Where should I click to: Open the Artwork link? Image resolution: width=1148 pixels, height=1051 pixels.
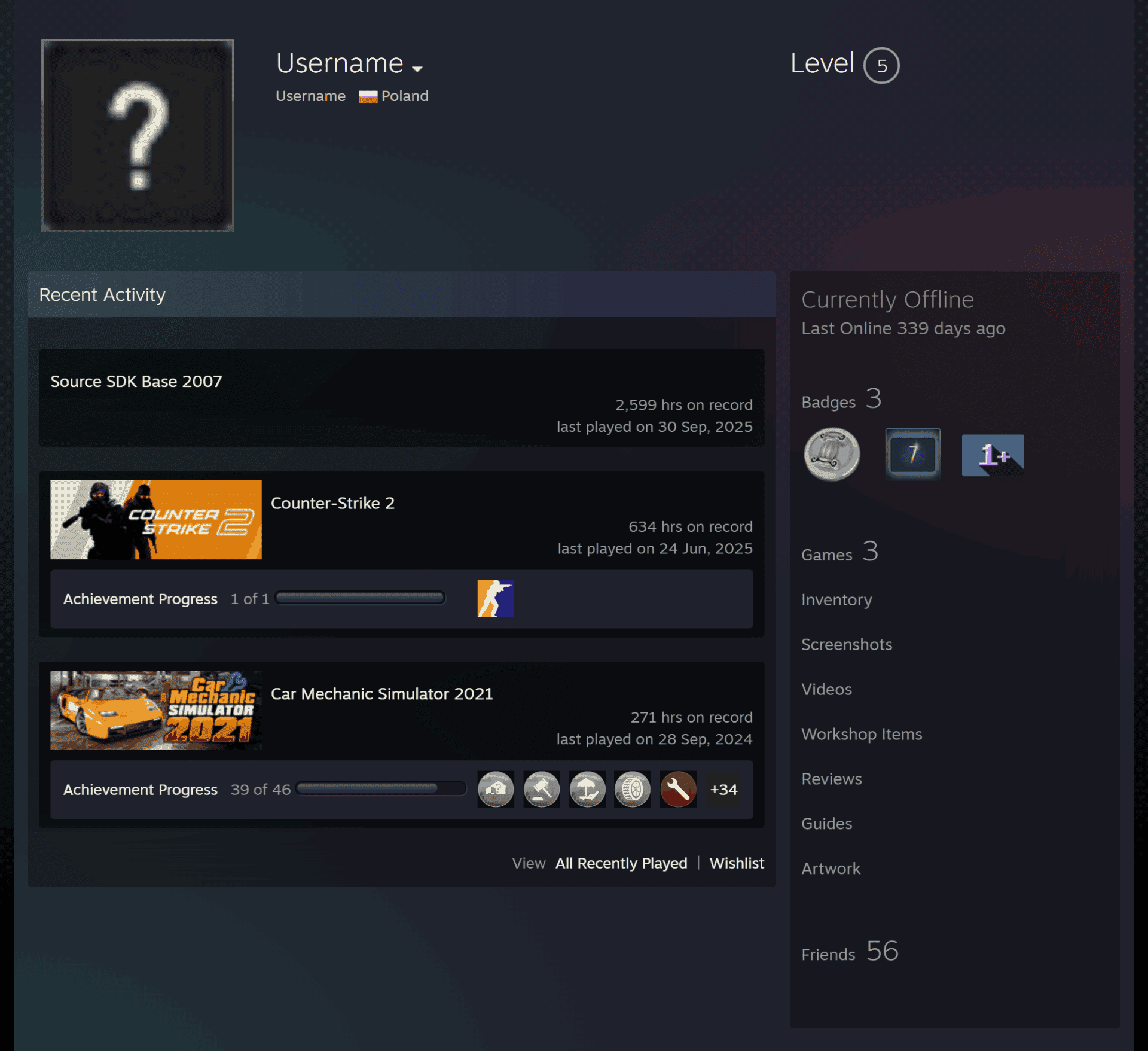click(x=831, y=869)
